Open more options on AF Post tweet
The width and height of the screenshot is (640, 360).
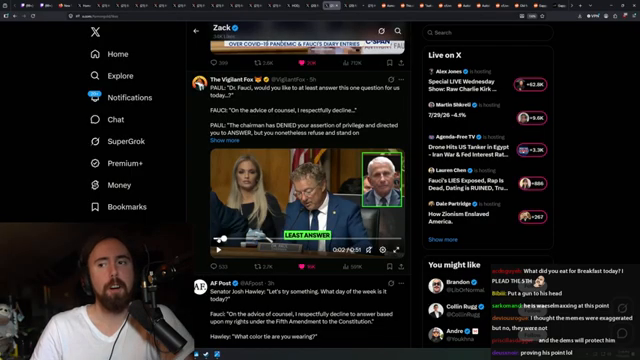coord(401,283)
